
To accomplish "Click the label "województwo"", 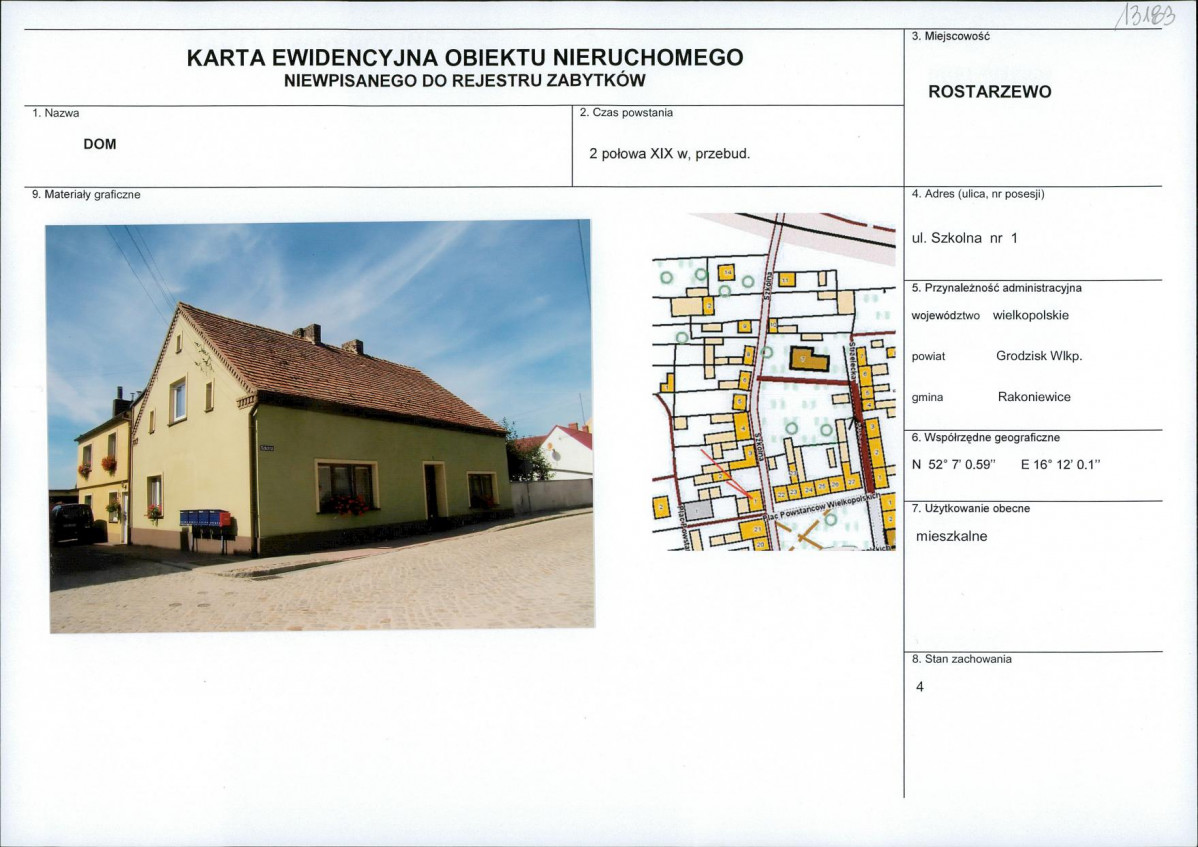I will tap(946, 316).
